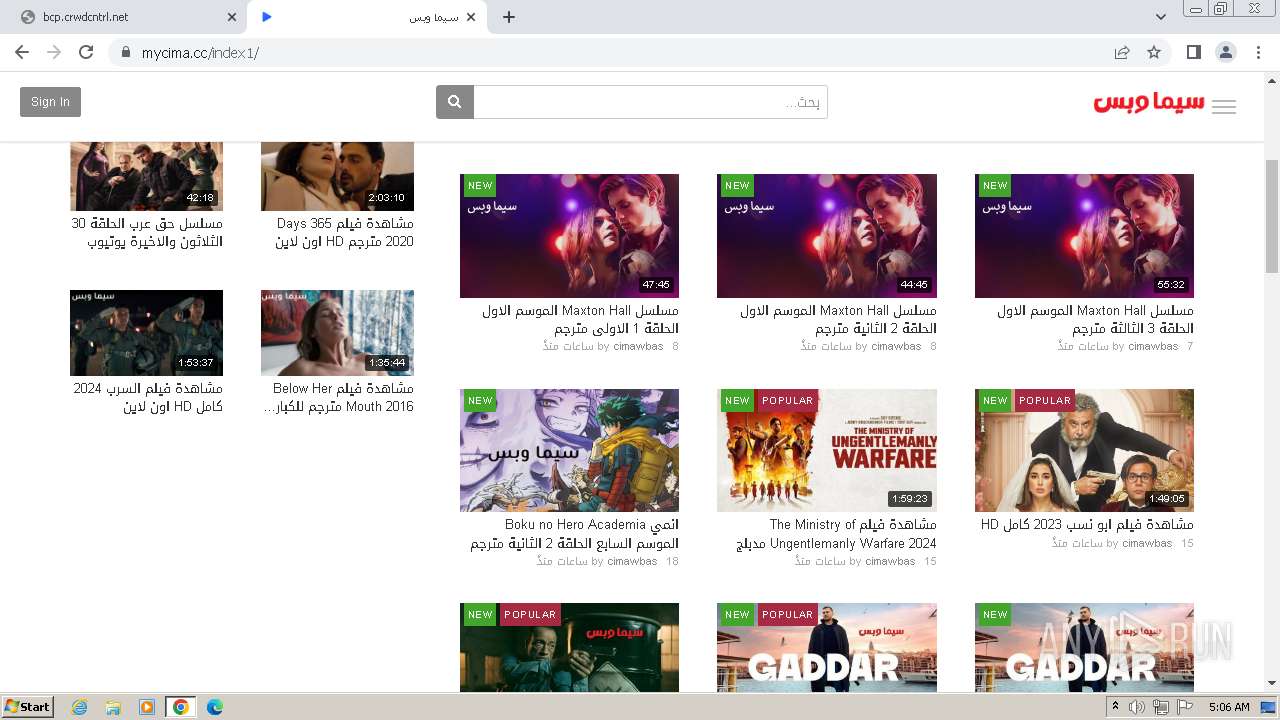Open the 365 Days 2020 sidebar thumbnail
The image size is (1280, 720).
(337, 176)
